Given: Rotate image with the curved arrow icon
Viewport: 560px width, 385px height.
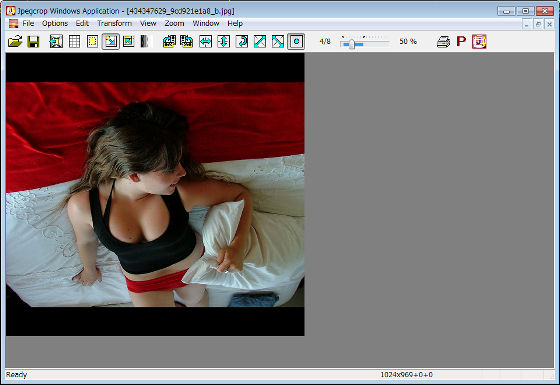Looking at the screenshot, I should pos(242,42).
